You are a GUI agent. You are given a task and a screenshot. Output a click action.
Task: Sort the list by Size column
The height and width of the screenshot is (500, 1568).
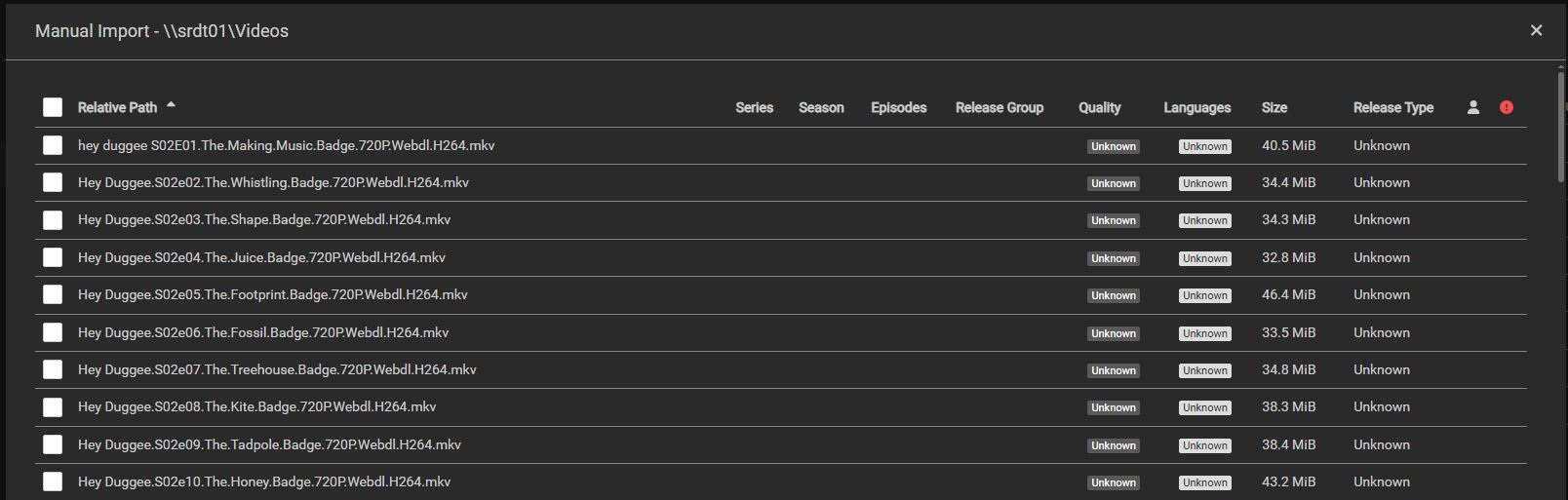[1274, 107]
